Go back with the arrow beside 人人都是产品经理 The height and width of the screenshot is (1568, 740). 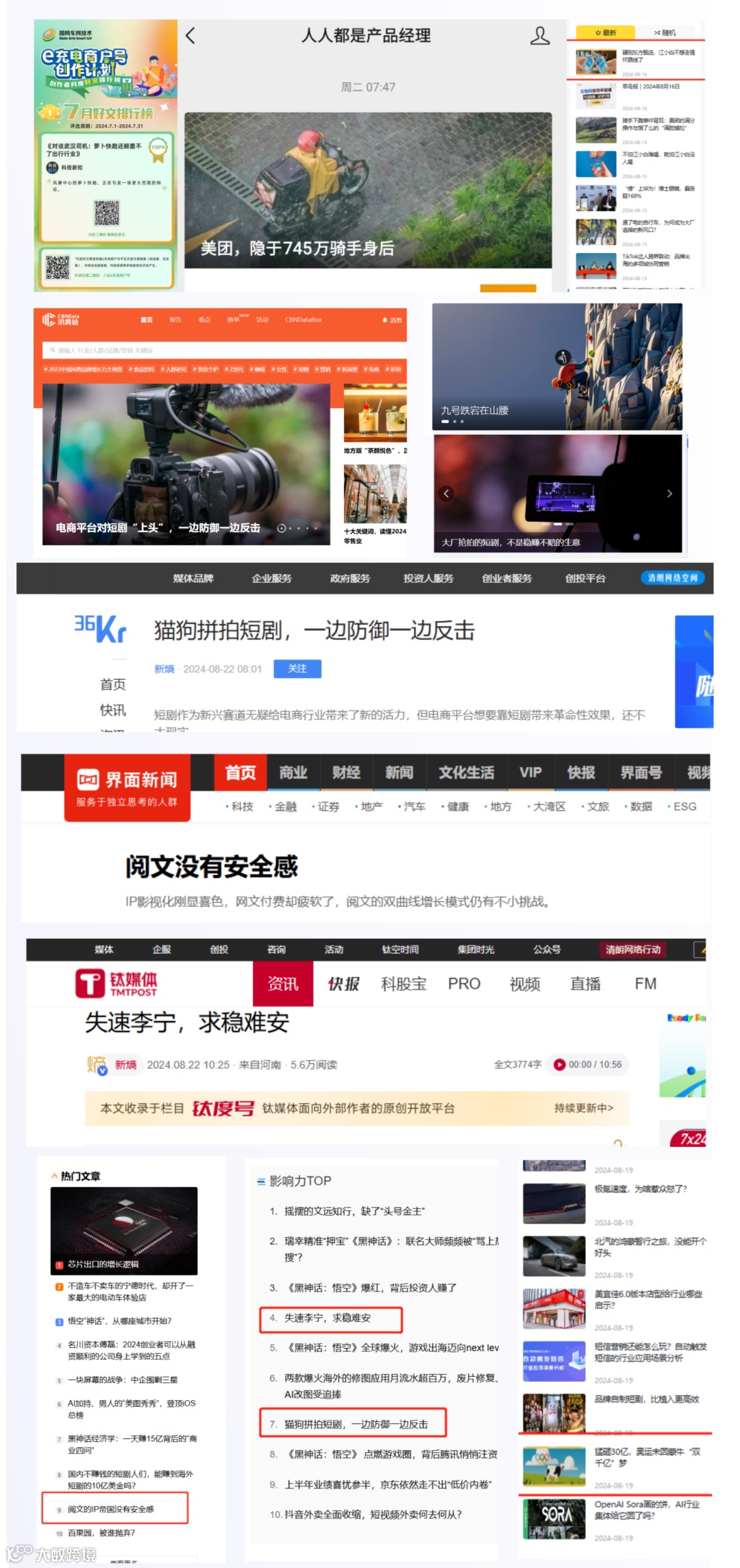190,36
